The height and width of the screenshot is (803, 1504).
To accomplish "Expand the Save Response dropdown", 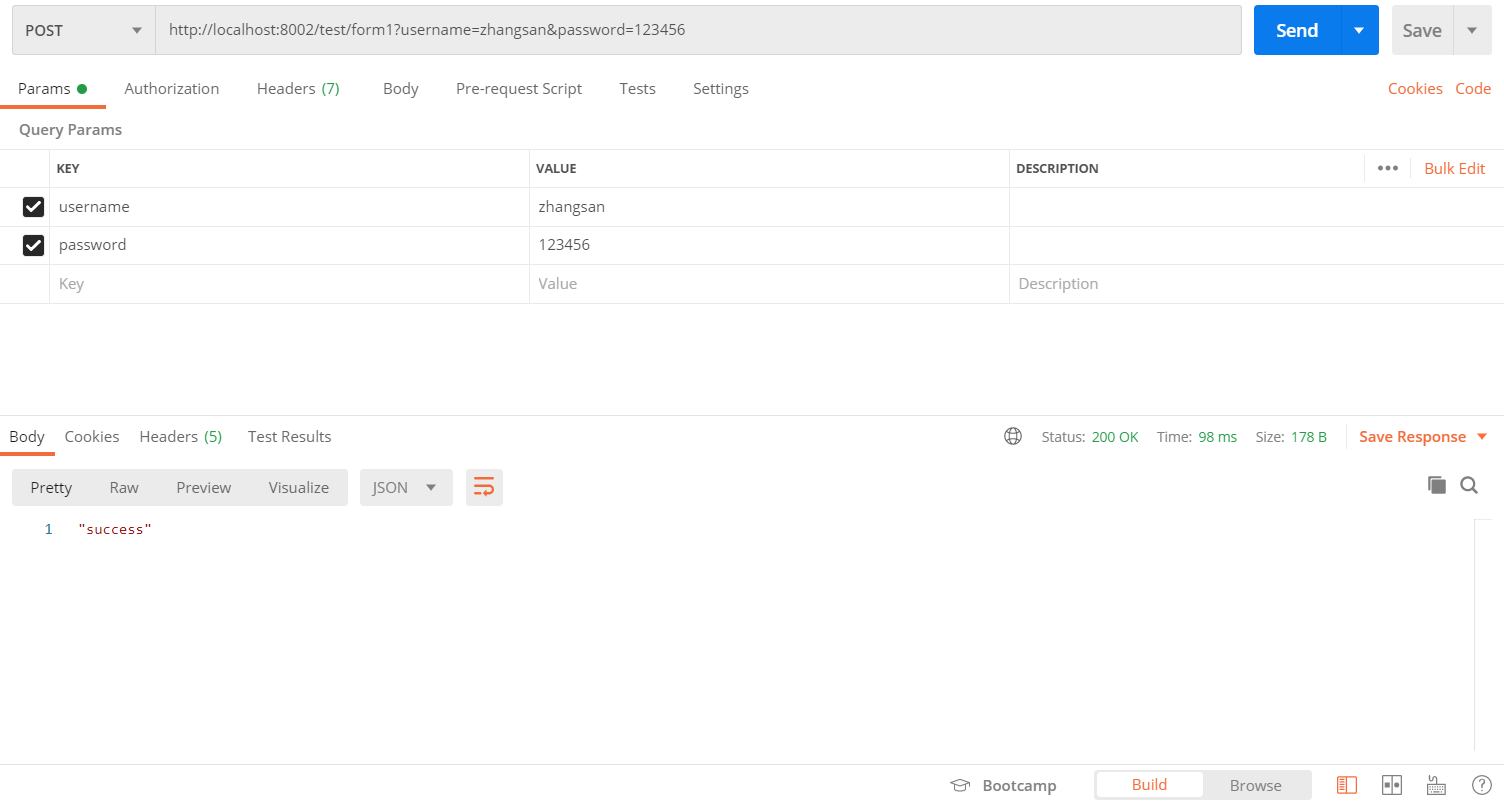I will click(1482, 437).
